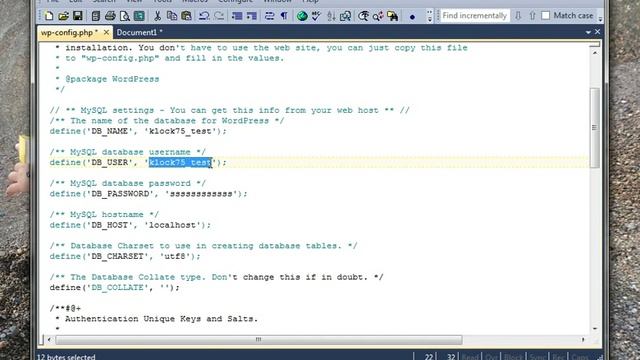
Task: Click the Paste clipboard icon
Action: point(187,16)
